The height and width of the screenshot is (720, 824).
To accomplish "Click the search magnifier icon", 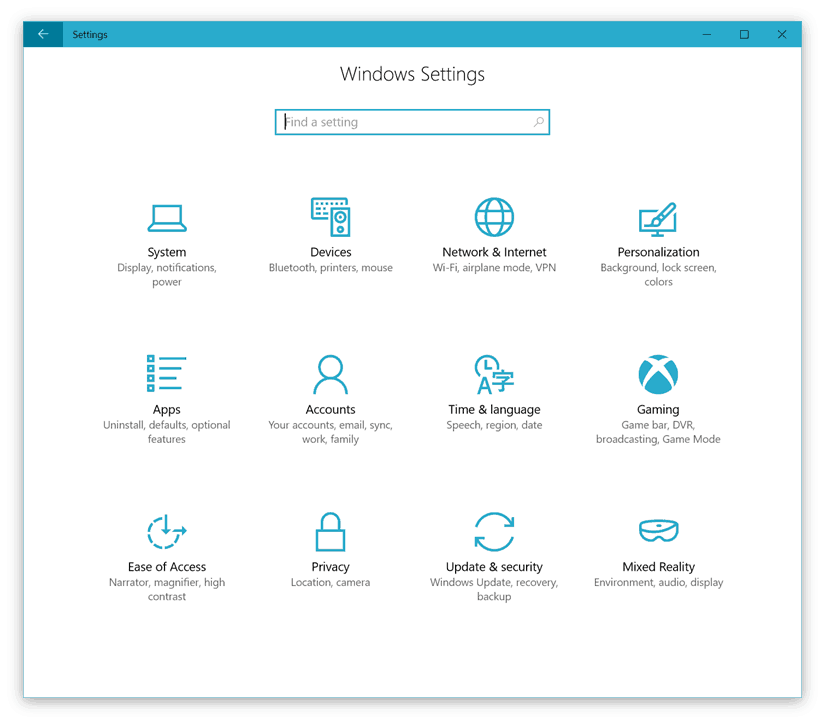I will point(538,122).
